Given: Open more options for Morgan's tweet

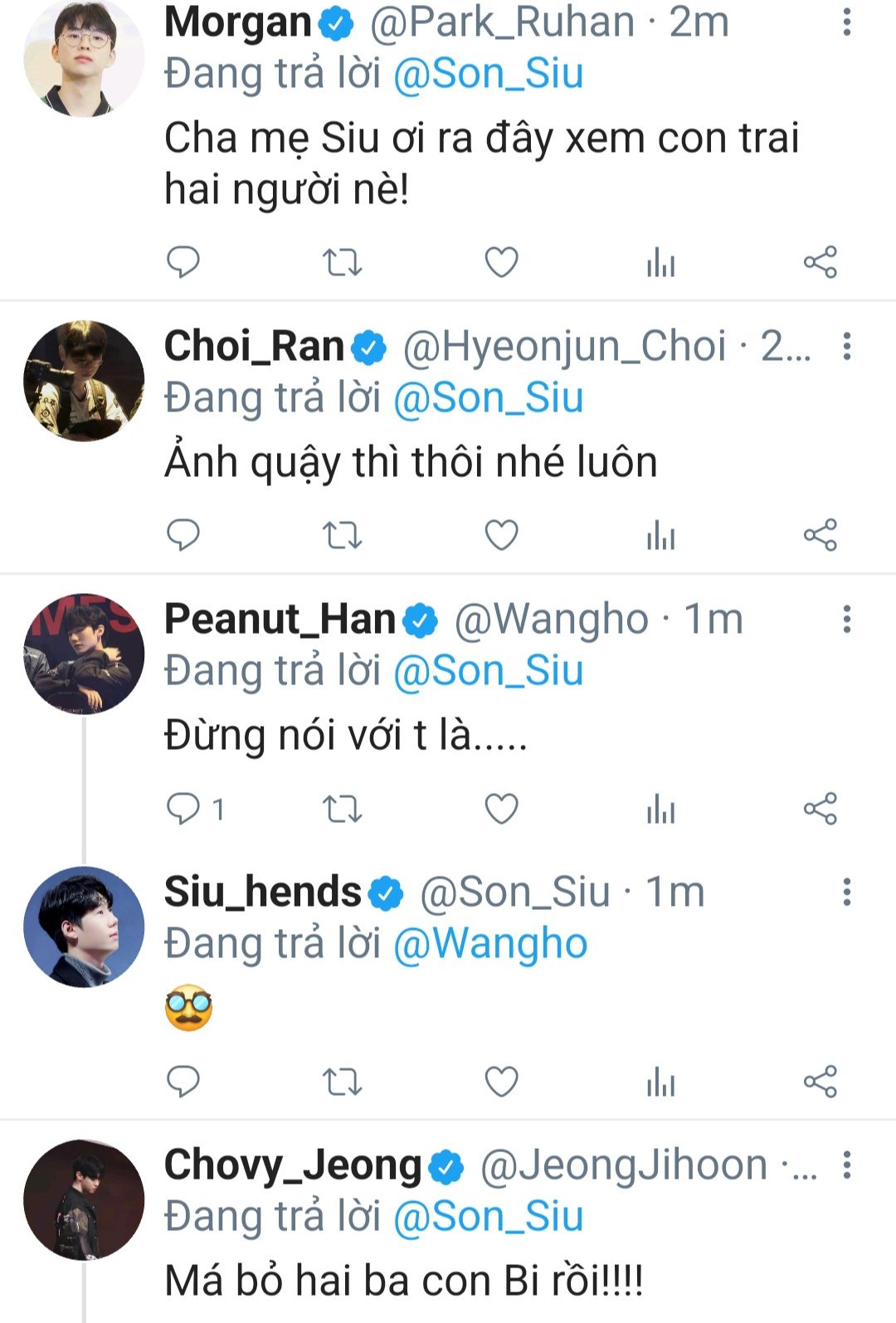Looking at the screenshot, I should 846,22.
